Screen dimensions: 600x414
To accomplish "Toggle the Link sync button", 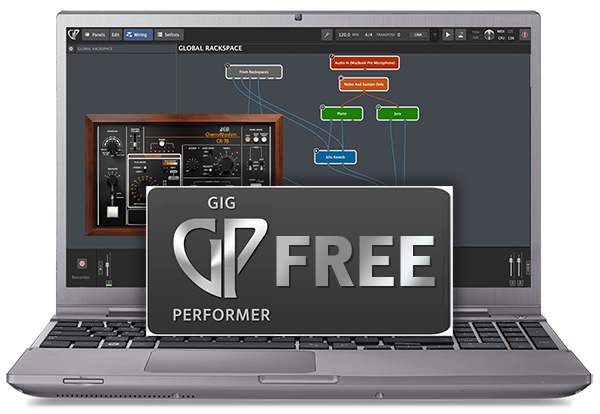I will (417, 34).
